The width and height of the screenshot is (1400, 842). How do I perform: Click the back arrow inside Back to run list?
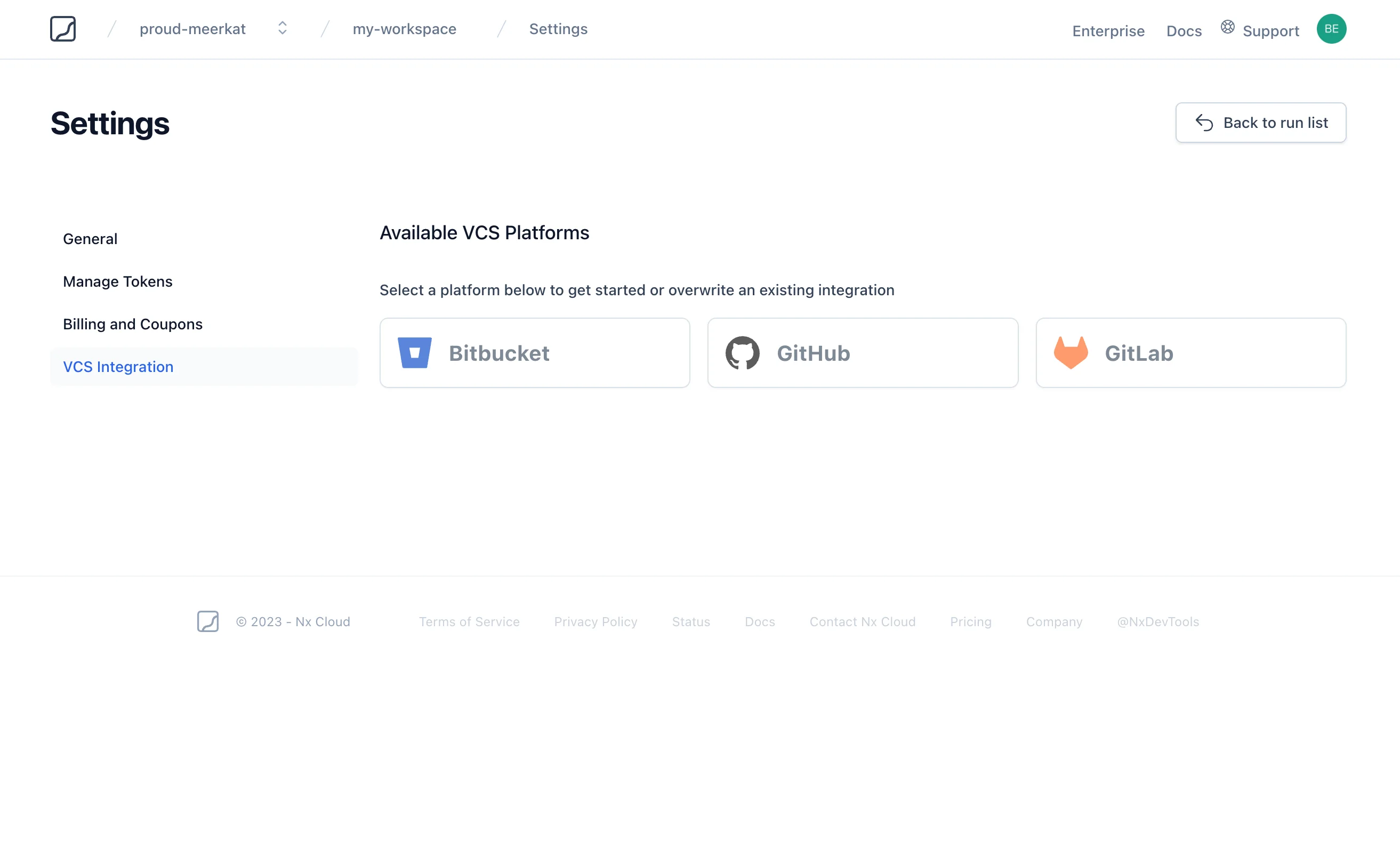click(x=1205, y=123)
